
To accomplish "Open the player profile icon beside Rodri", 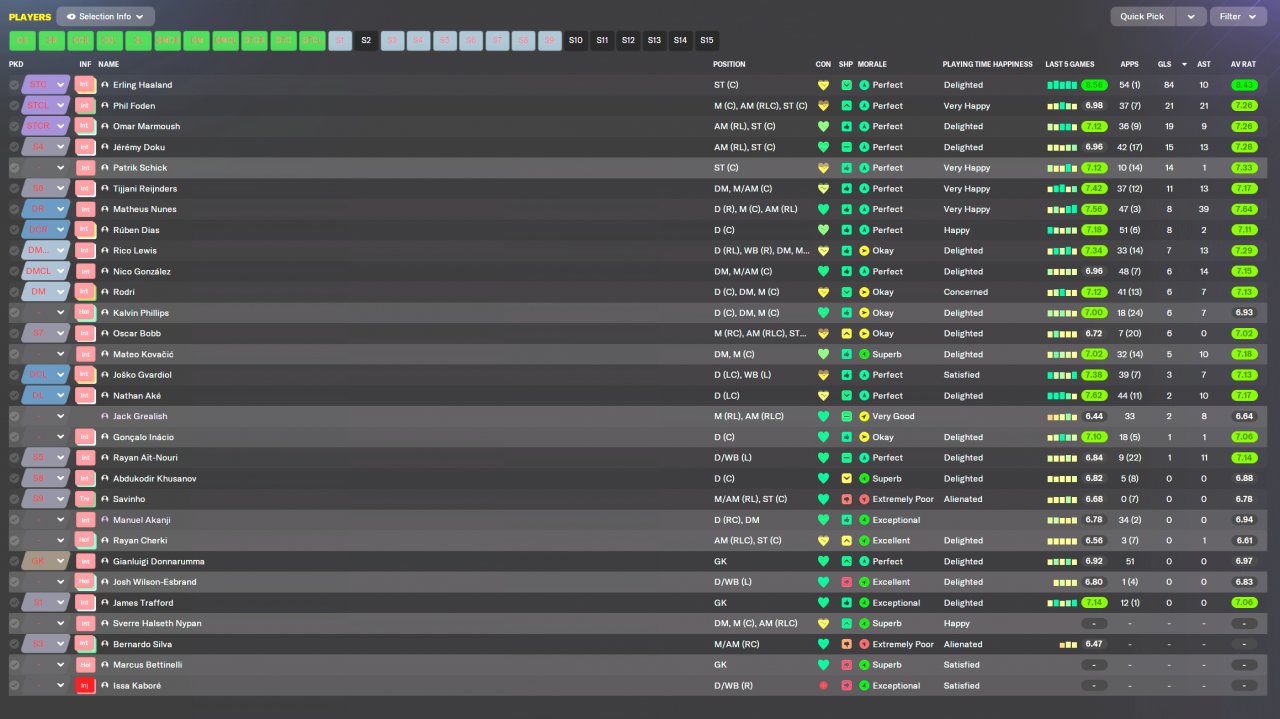I will tap(105, 292).
